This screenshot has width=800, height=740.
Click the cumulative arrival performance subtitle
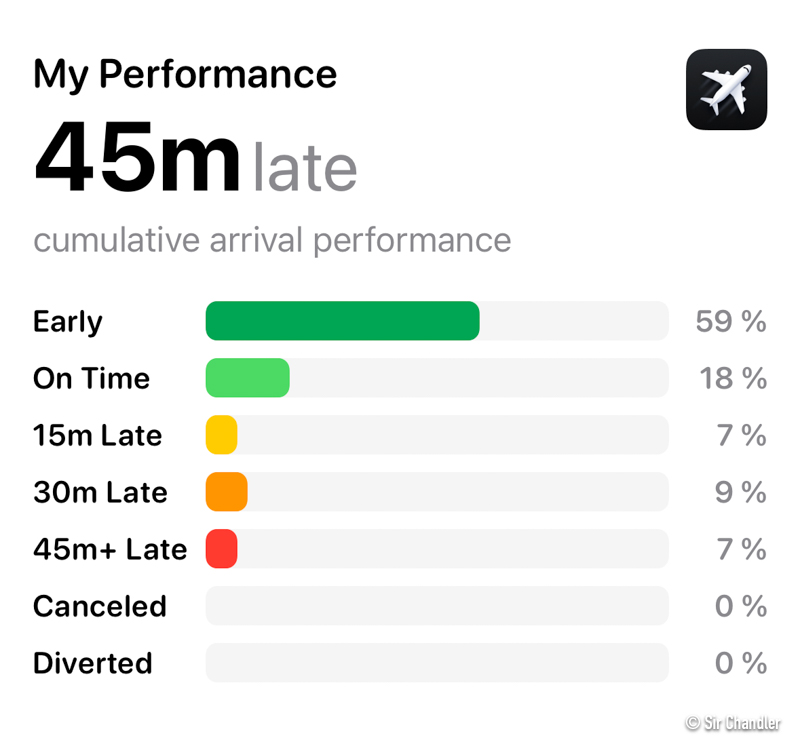[x=272, y=241]
